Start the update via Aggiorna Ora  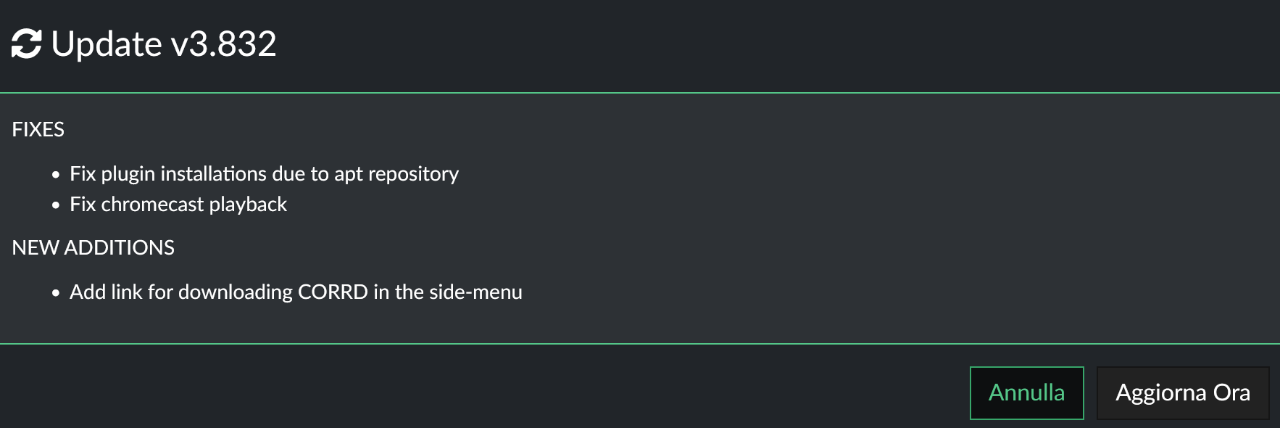(1183, 393)
